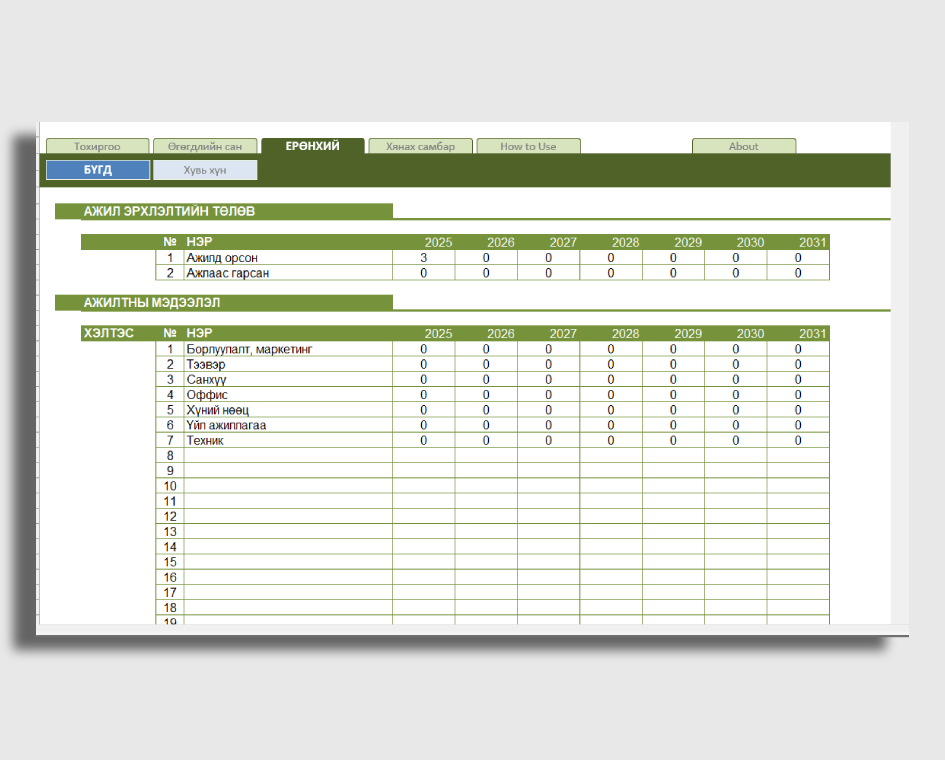The image size is (945, 760).
Task: Click the 2031 column header in АЖИЛТНЫ МЭДЭЭЛЭЛ
Action: click(x=812, y=334)
